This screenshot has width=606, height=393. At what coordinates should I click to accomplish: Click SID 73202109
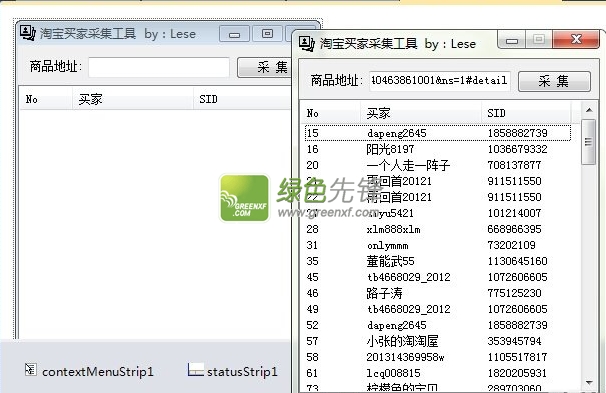[511, 245]
